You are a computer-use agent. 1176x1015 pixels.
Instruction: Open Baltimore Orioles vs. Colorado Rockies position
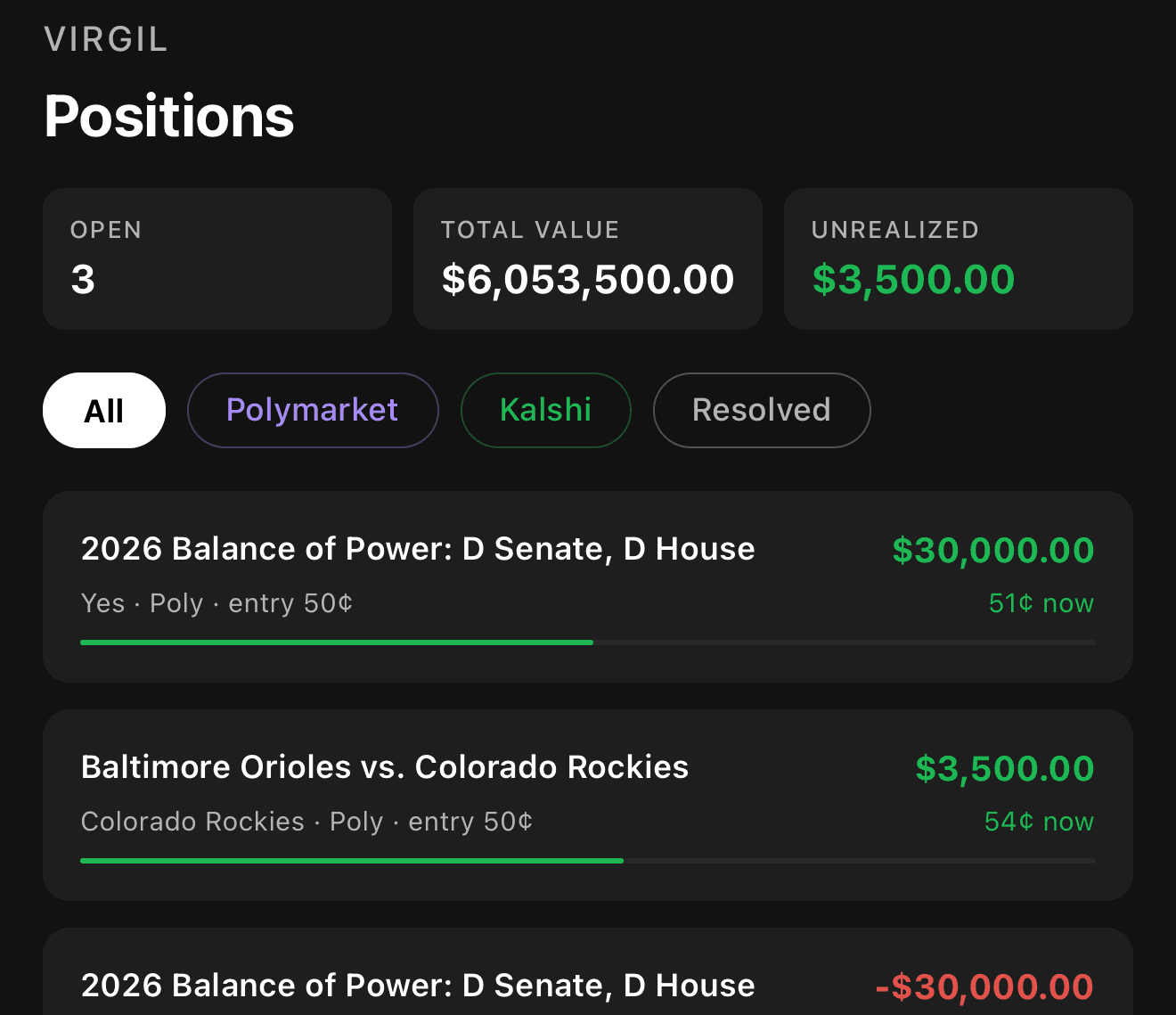point(588,805)
